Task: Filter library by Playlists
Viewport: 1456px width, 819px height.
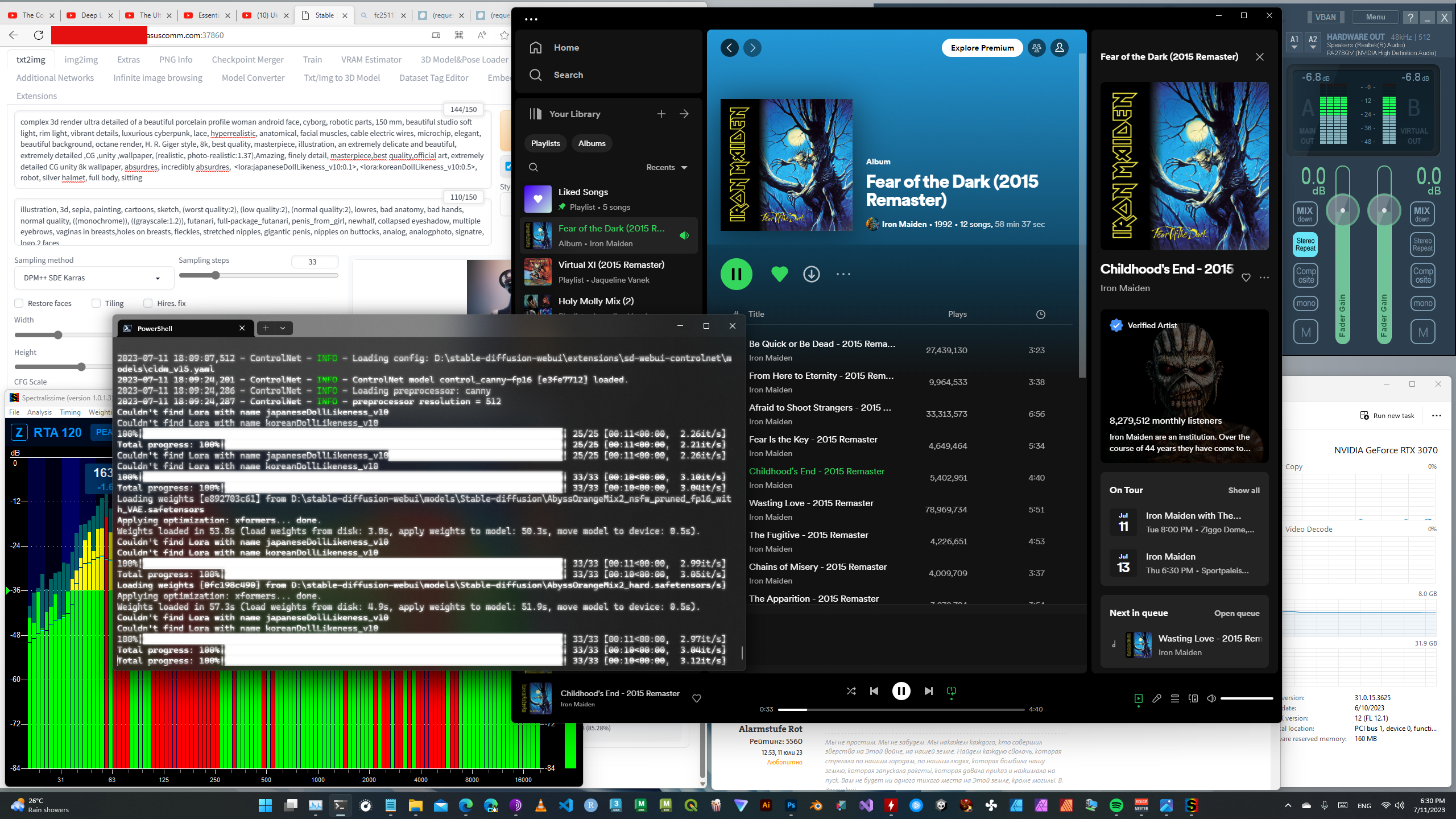Action: [545, 143]
